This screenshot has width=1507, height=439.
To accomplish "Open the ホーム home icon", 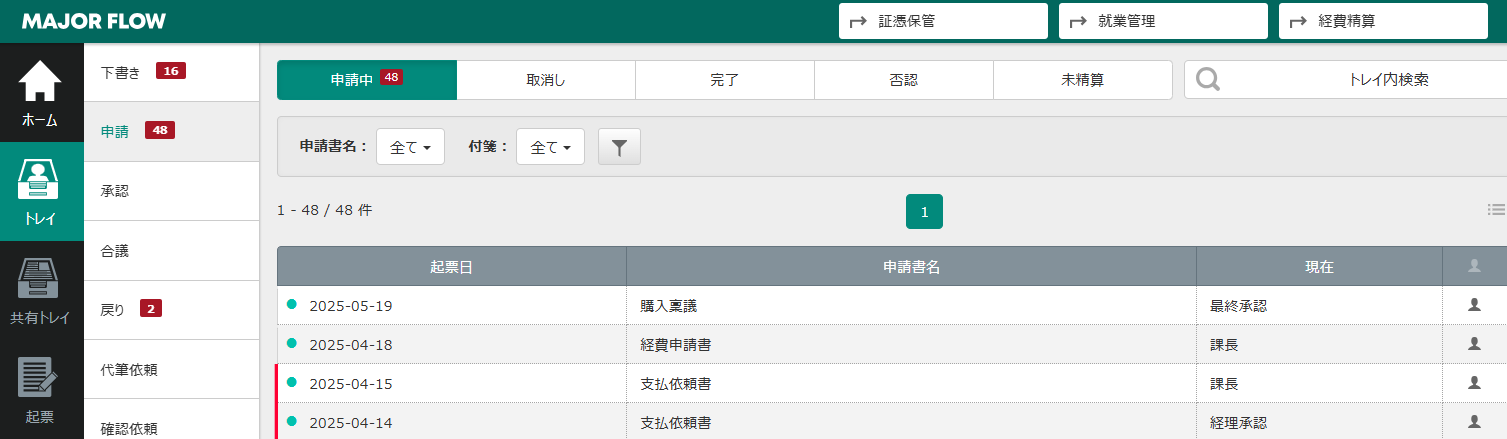I will (x=41, y=92).
